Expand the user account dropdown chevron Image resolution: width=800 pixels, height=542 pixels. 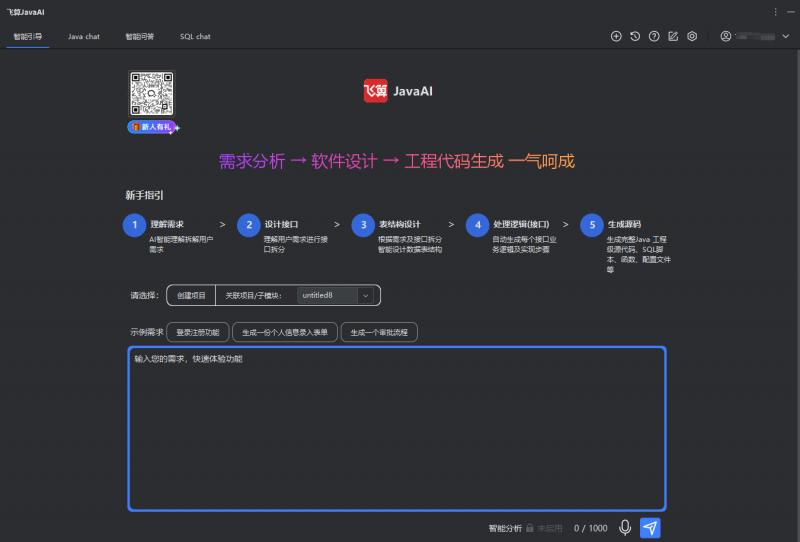point(785,36)
